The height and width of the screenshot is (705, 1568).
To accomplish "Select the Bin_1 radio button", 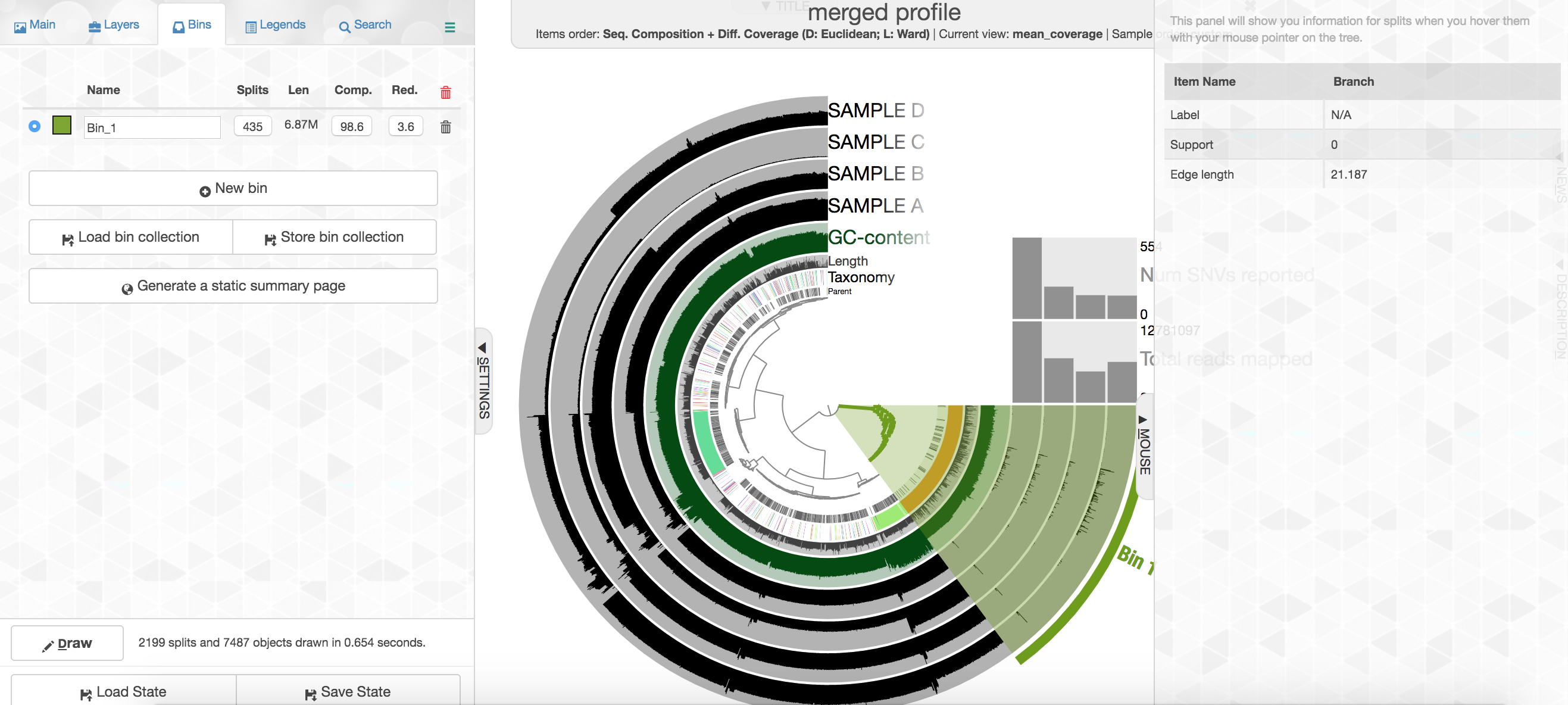I will click(35, 126).
